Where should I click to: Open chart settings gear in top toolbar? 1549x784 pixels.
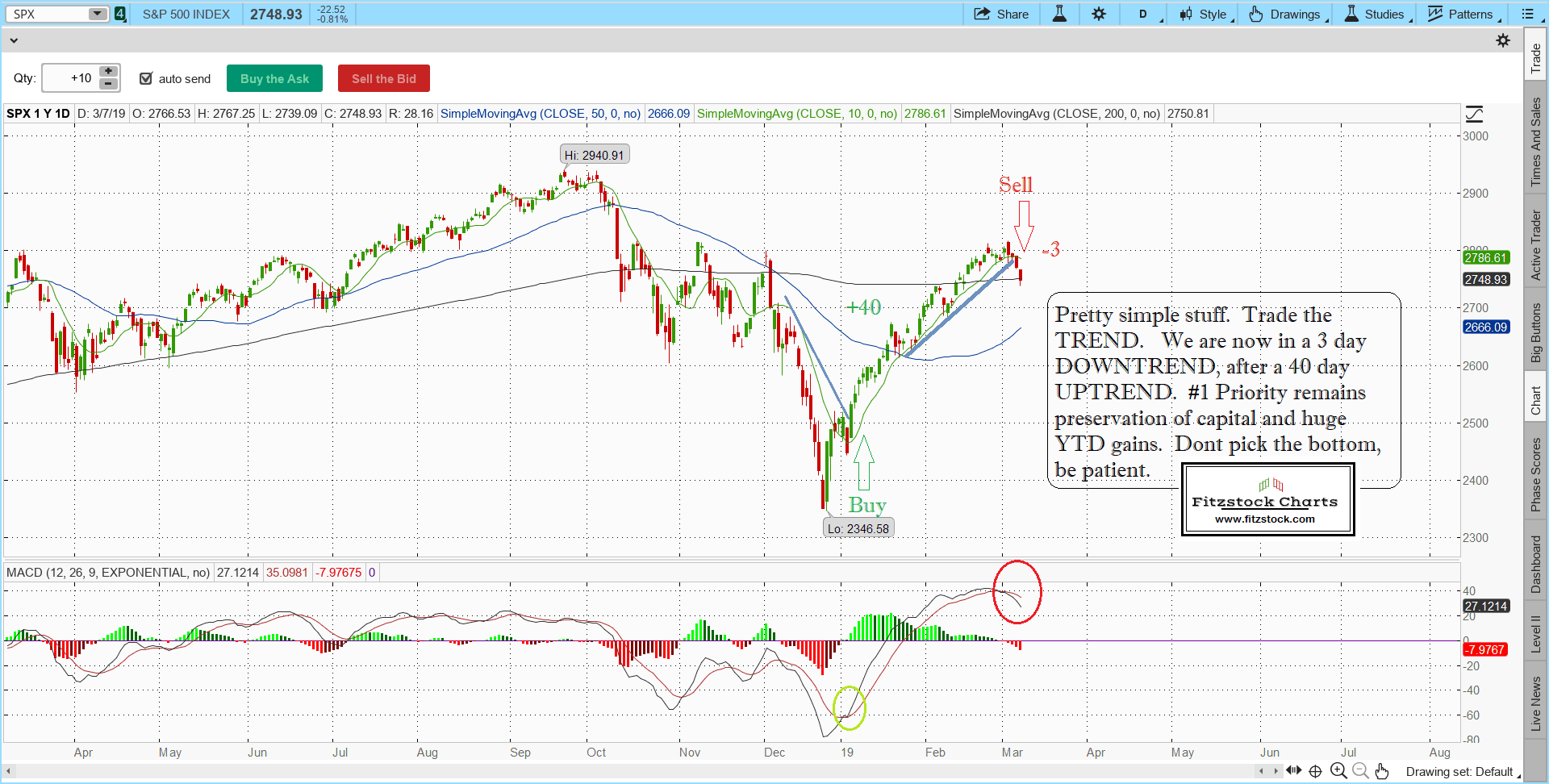pos(1099,14)
